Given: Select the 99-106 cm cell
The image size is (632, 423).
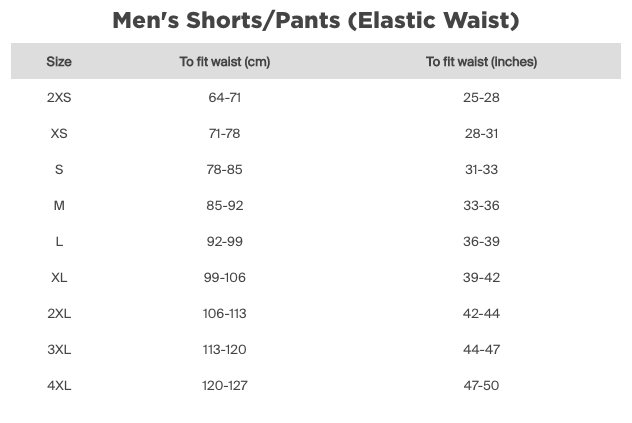Looking at the screenshot, I should [x=225, y=278].
